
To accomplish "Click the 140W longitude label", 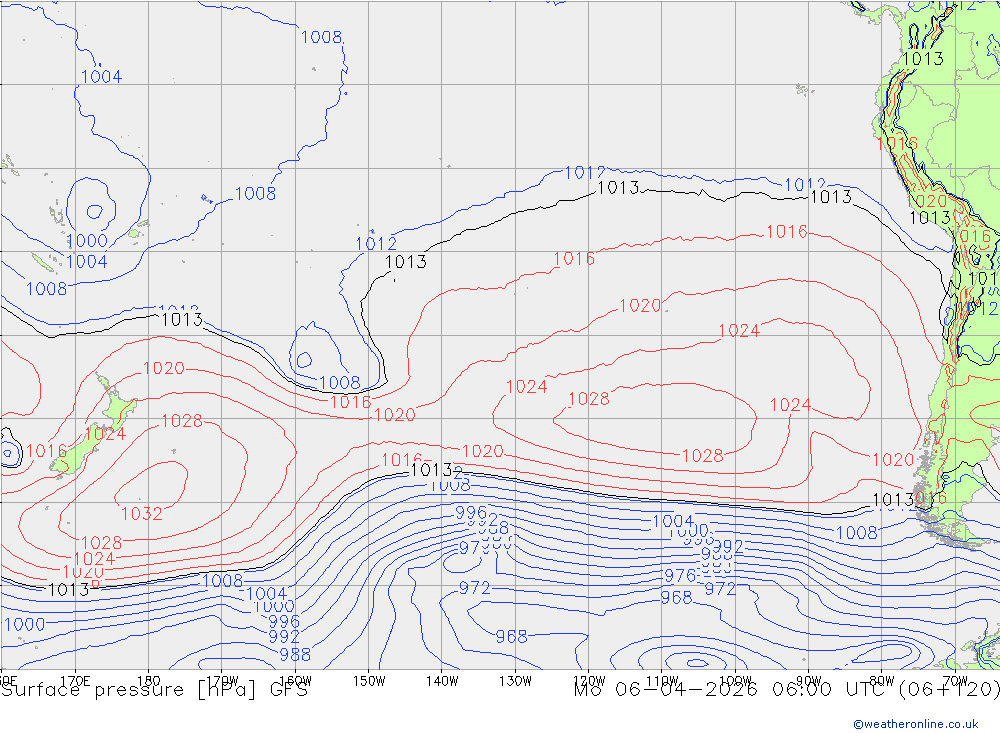I will 442,681.
